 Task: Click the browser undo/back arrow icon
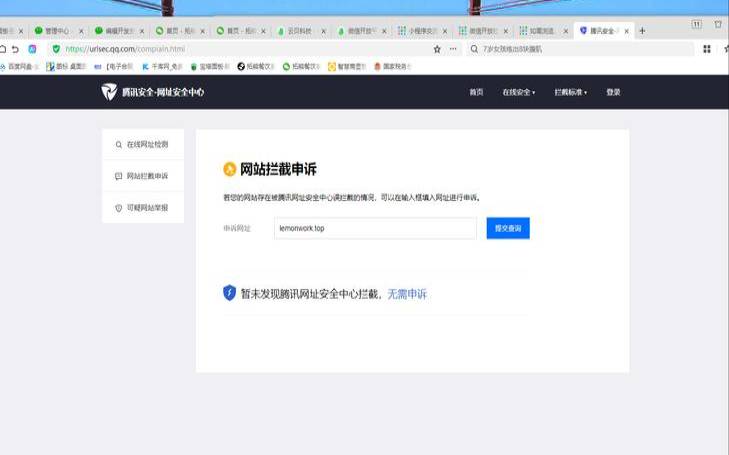point(15,49)
